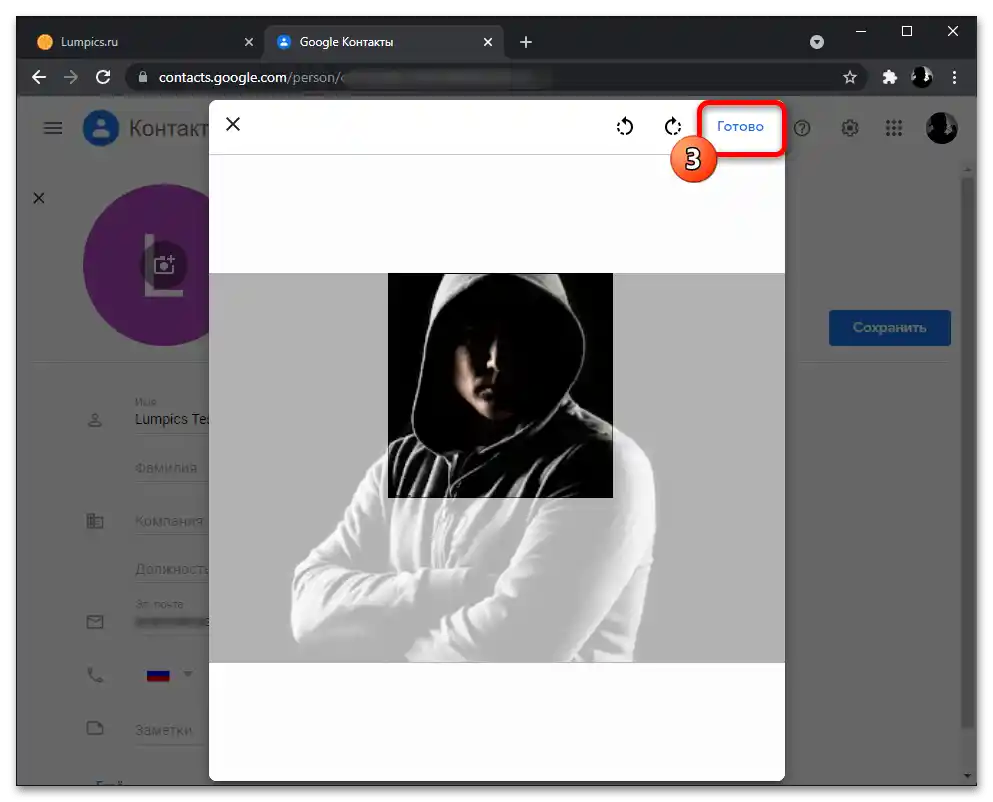Screen dimensions: 993x802
Task: Click the page vertical scrollbar
Action: point(967,453)
